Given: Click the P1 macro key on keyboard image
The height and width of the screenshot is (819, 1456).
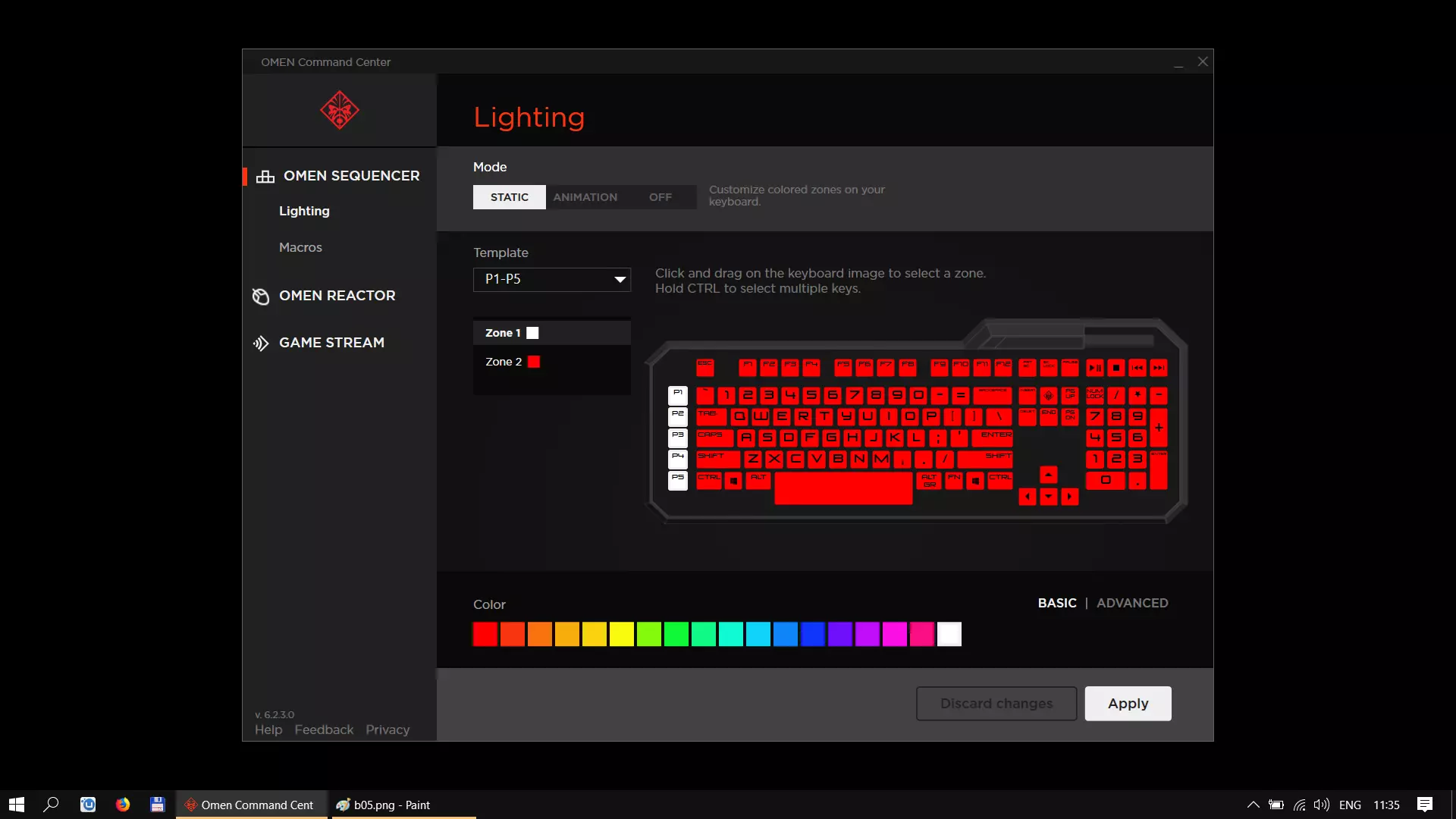Looking at the screenshot, I should 678,395.
